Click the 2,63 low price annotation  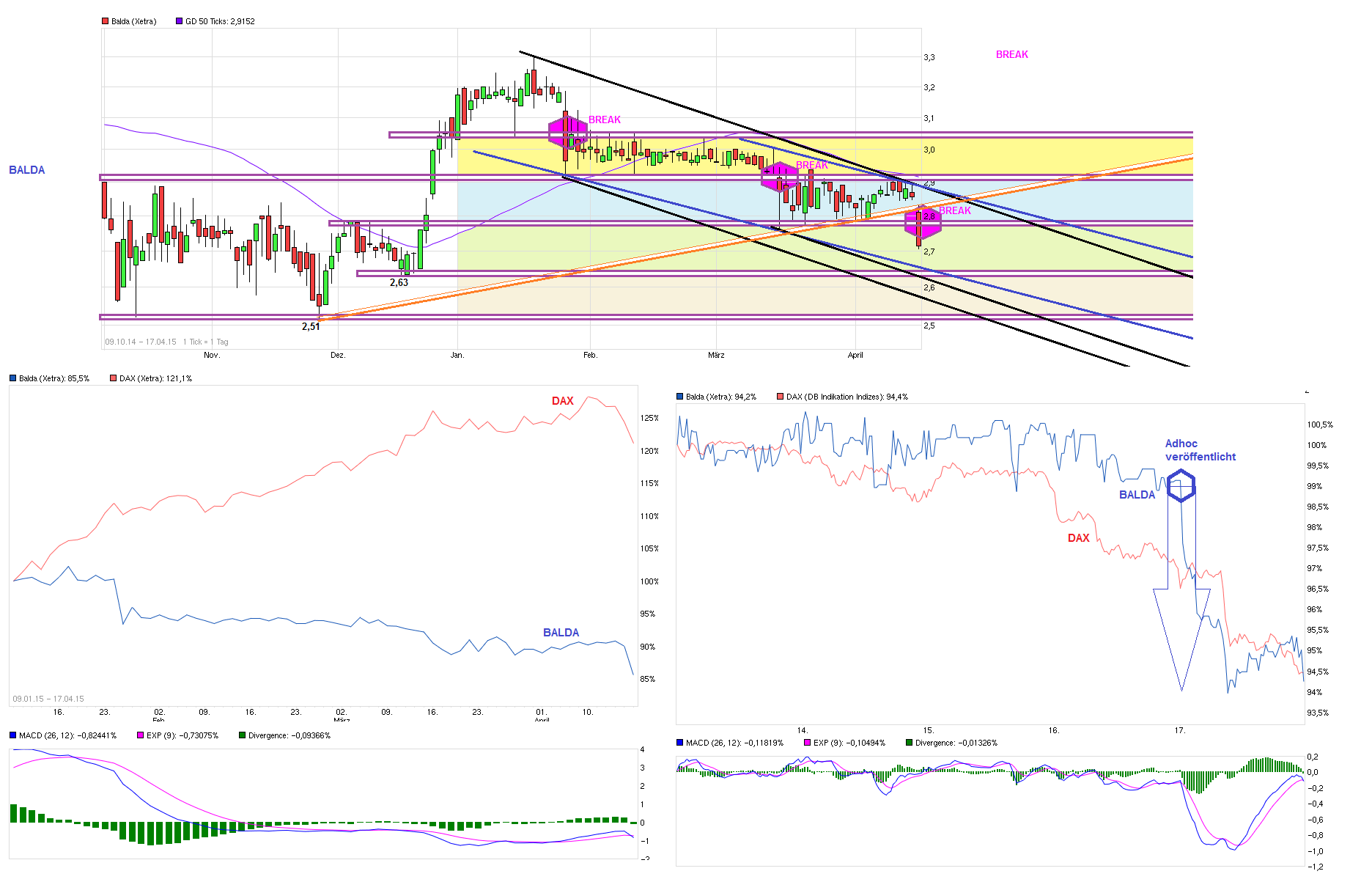[399, 282]
